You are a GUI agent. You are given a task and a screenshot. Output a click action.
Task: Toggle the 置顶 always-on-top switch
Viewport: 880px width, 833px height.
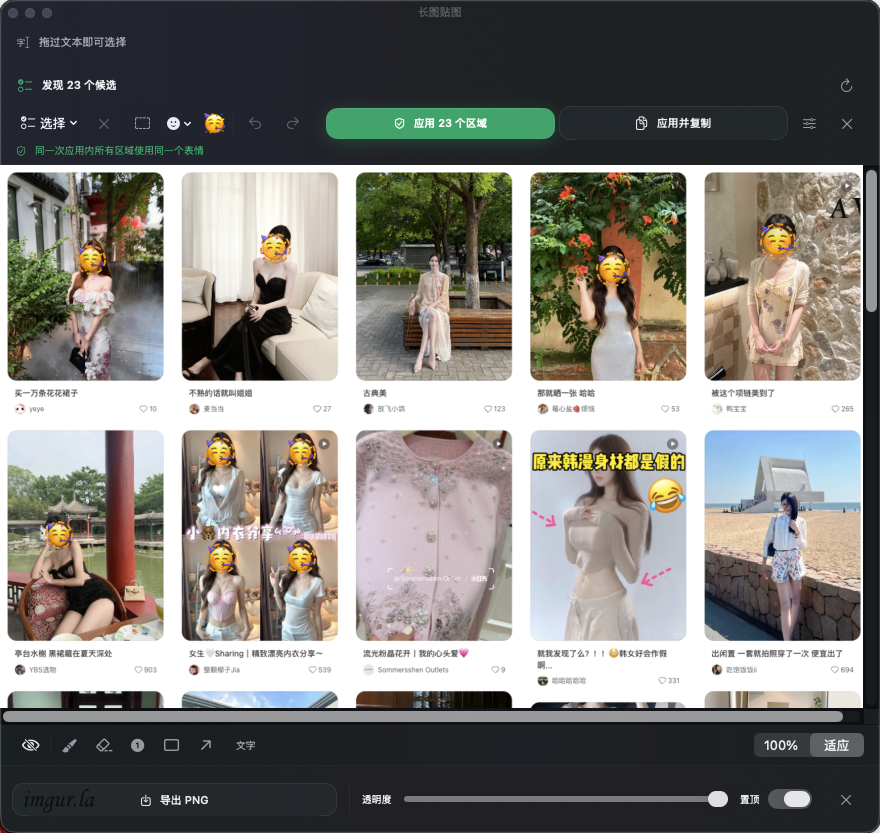(789, 799)
